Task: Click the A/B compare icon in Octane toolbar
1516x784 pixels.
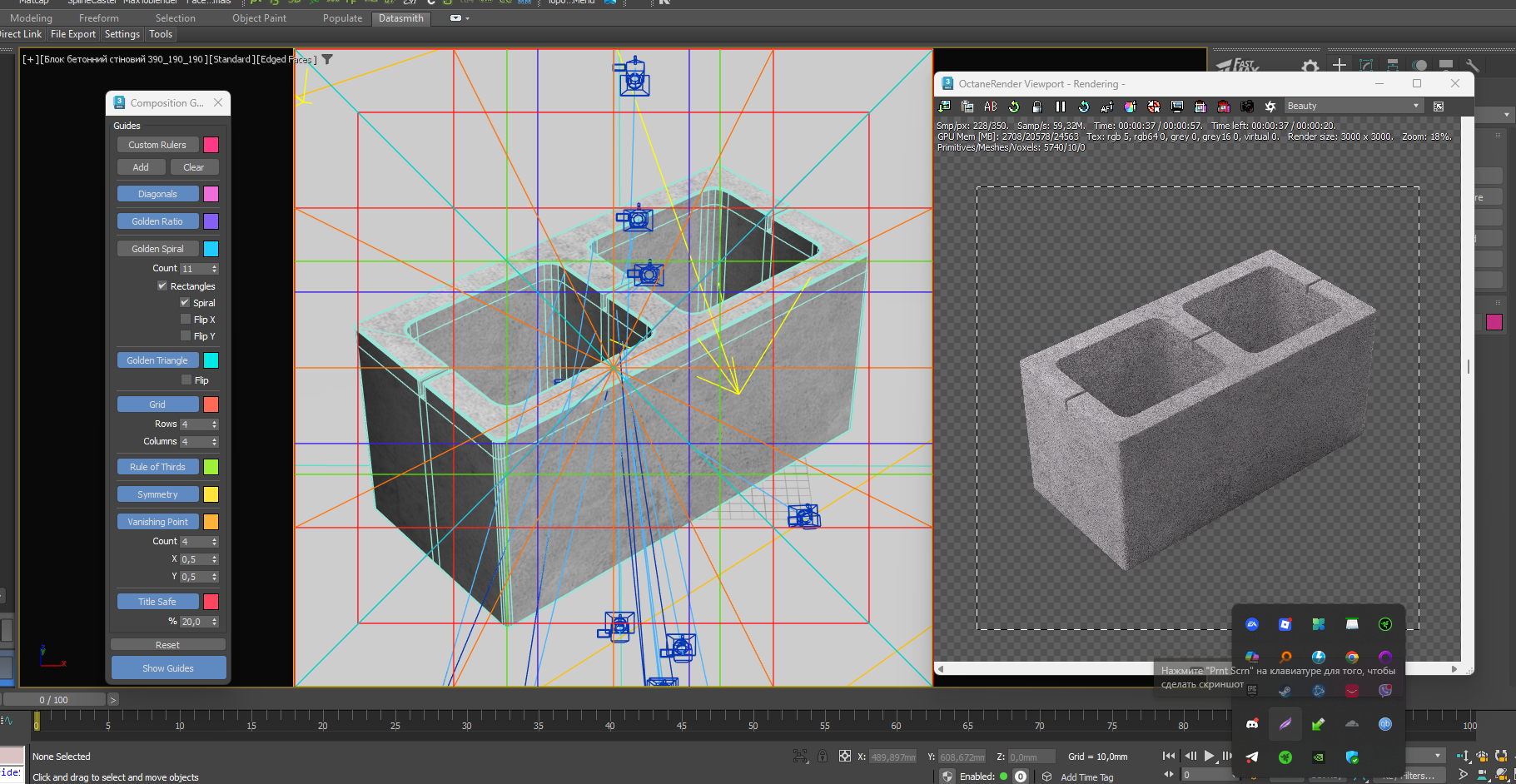Action: pyautogui.click(x=991, y=107)
